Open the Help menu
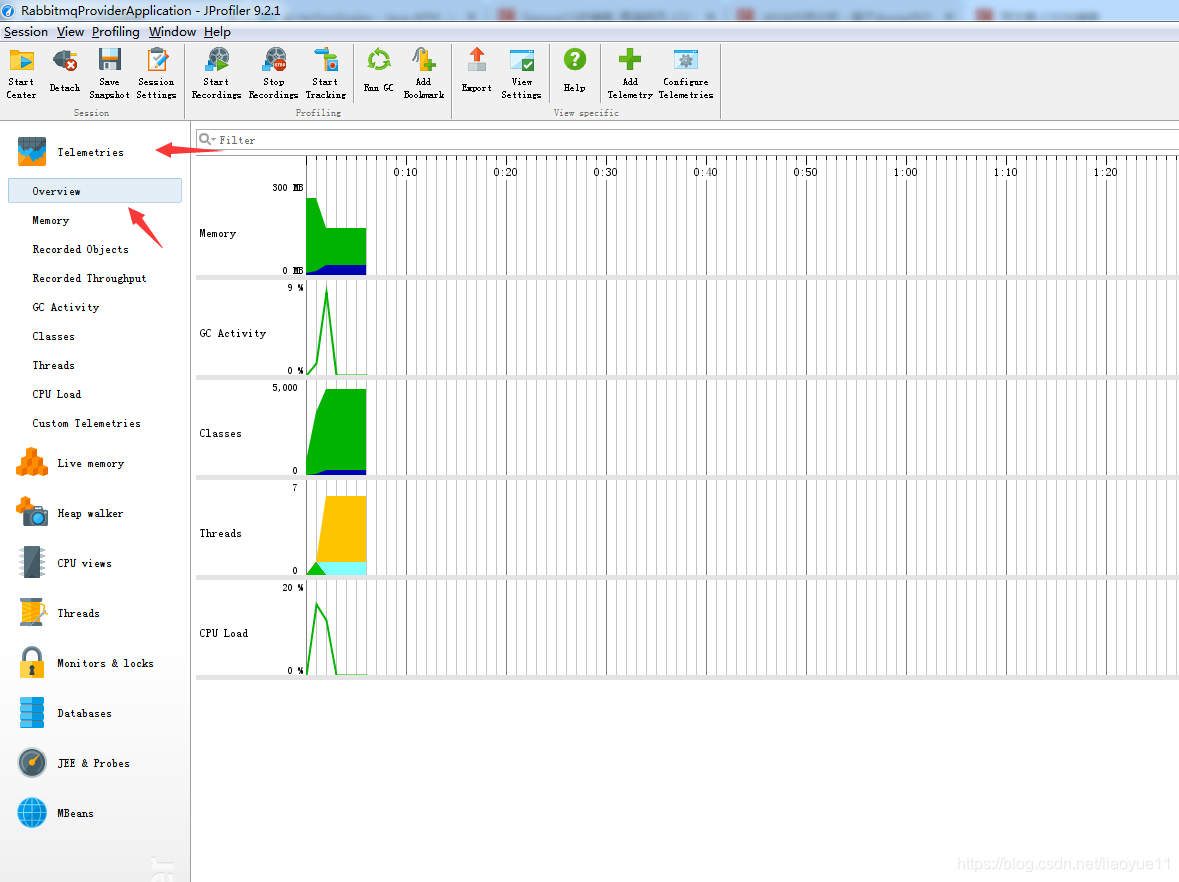This screenshot has height=882, width=1179. tap(217, 32)
